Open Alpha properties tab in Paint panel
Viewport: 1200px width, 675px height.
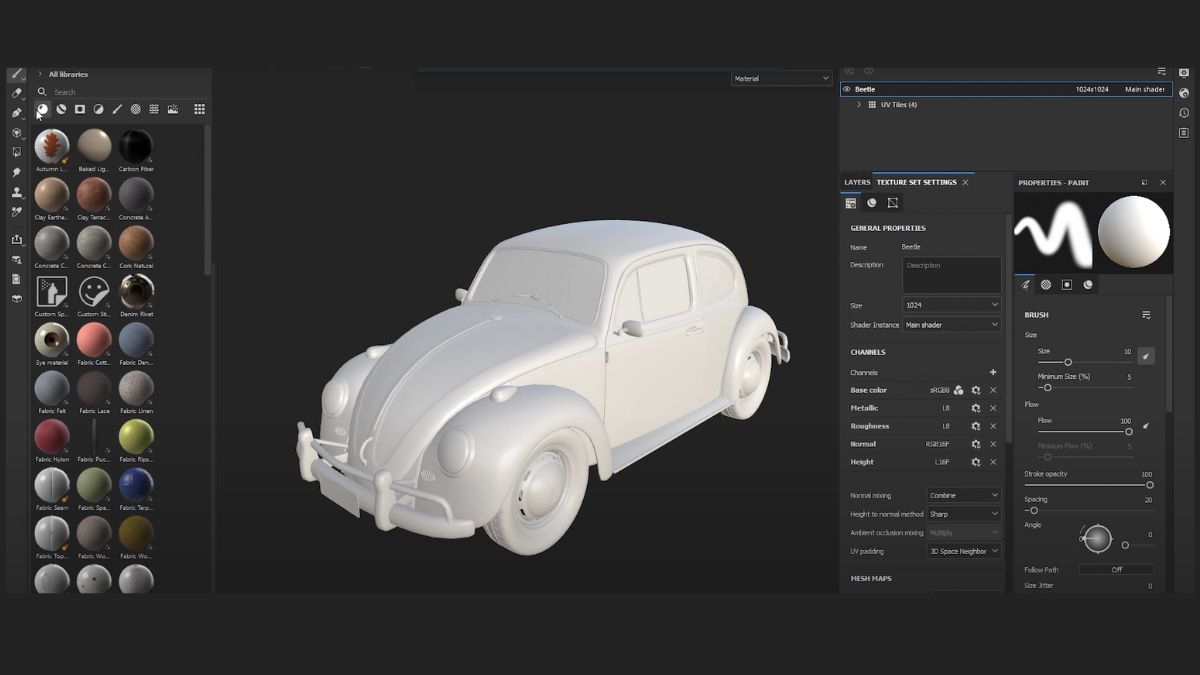[x=1046, y=285]
